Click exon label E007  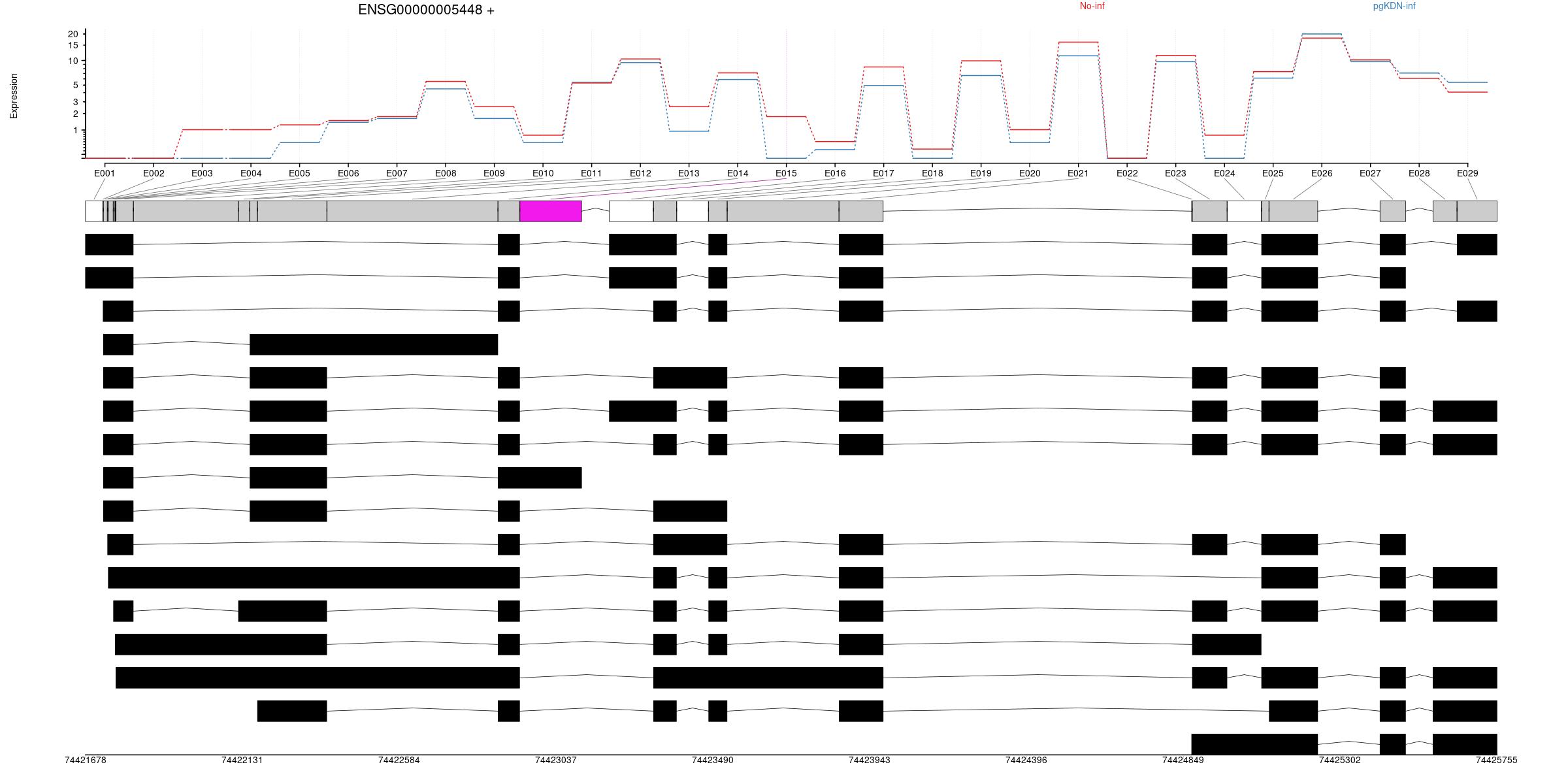[x=397, y=173]
